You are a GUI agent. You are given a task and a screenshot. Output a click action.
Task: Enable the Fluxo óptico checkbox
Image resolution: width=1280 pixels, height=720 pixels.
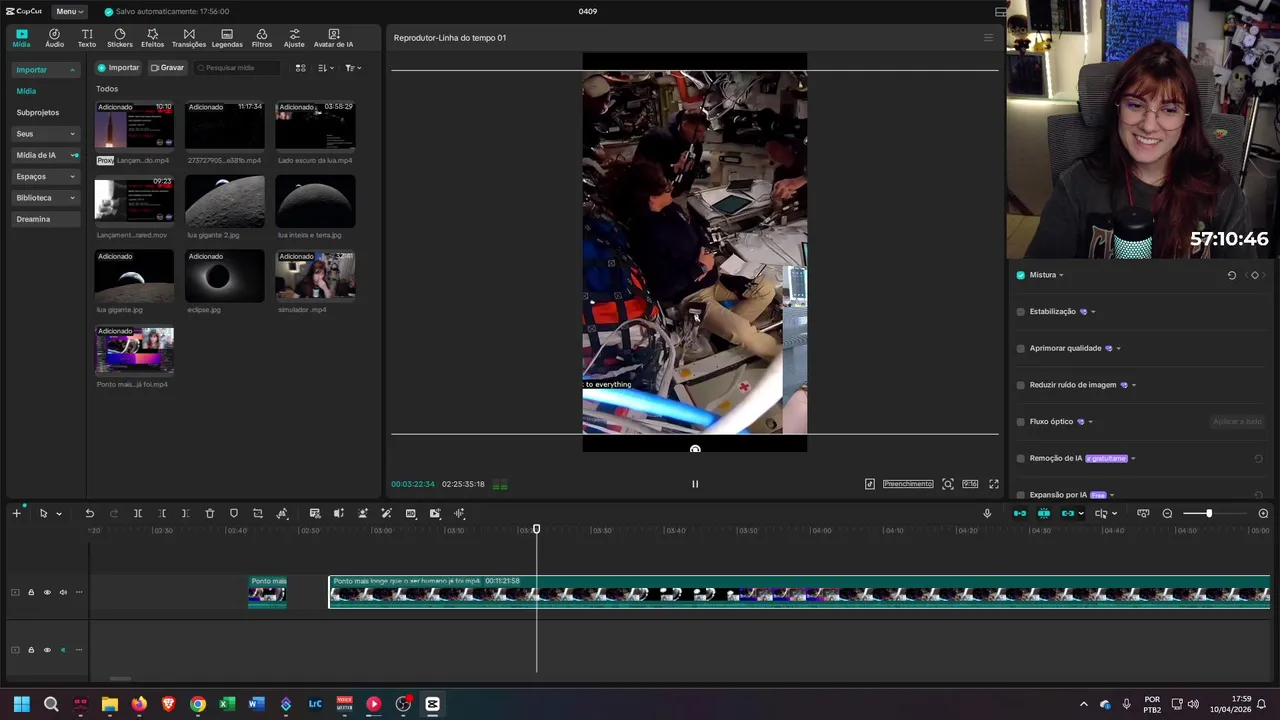[1020, 422]
